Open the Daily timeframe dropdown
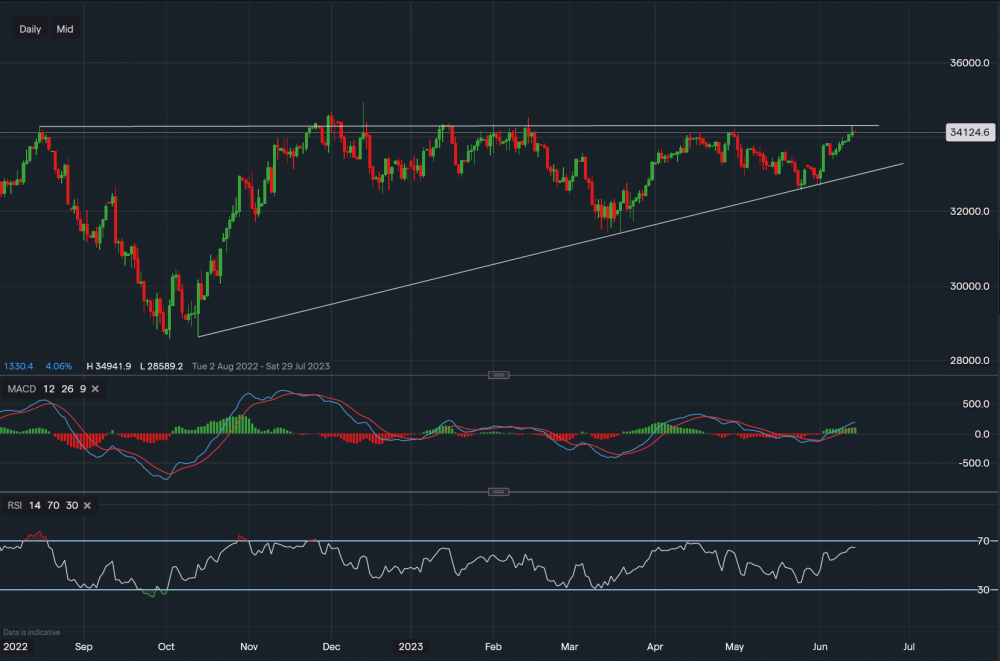The image size is (1000, 661). click(30, 29)
